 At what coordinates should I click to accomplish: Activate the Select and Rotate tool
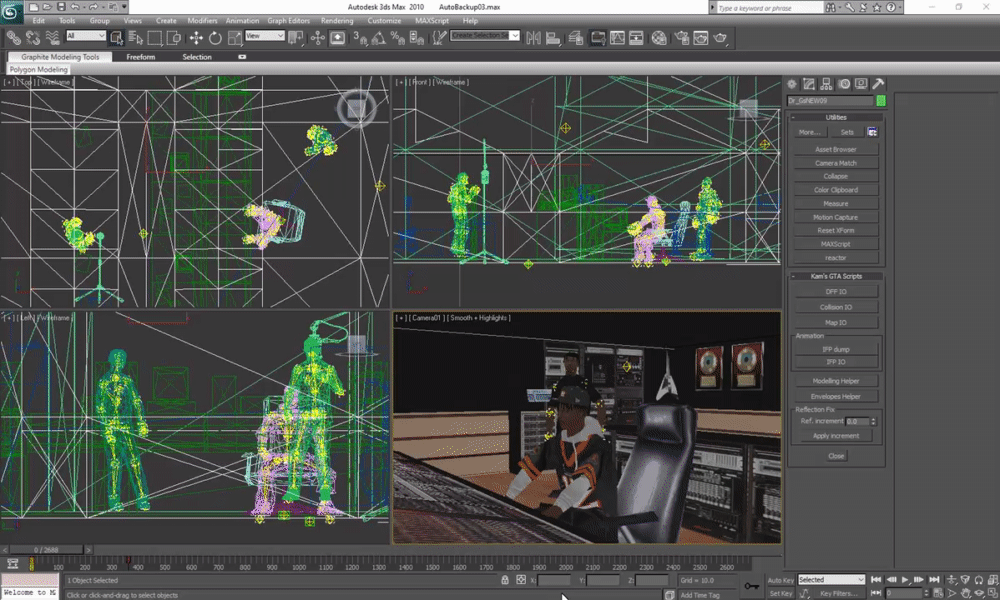point(215,38)
